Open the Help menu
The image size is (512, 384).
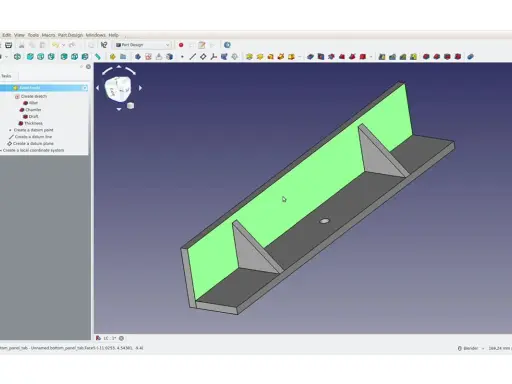click(x=114, y=35)
